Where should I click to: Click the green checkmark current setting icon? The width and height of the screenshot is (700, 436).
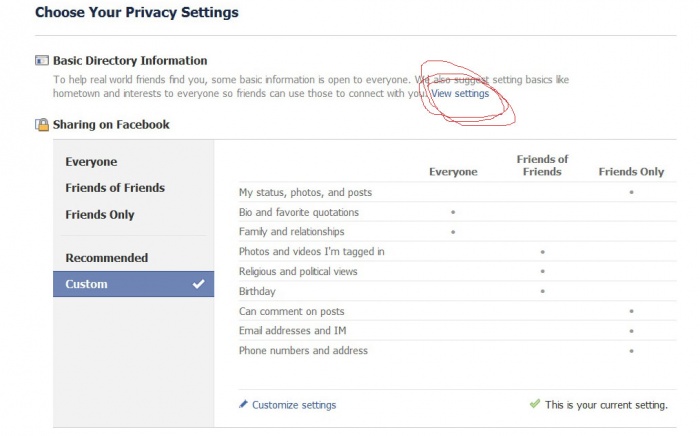[x=535, y=404]
